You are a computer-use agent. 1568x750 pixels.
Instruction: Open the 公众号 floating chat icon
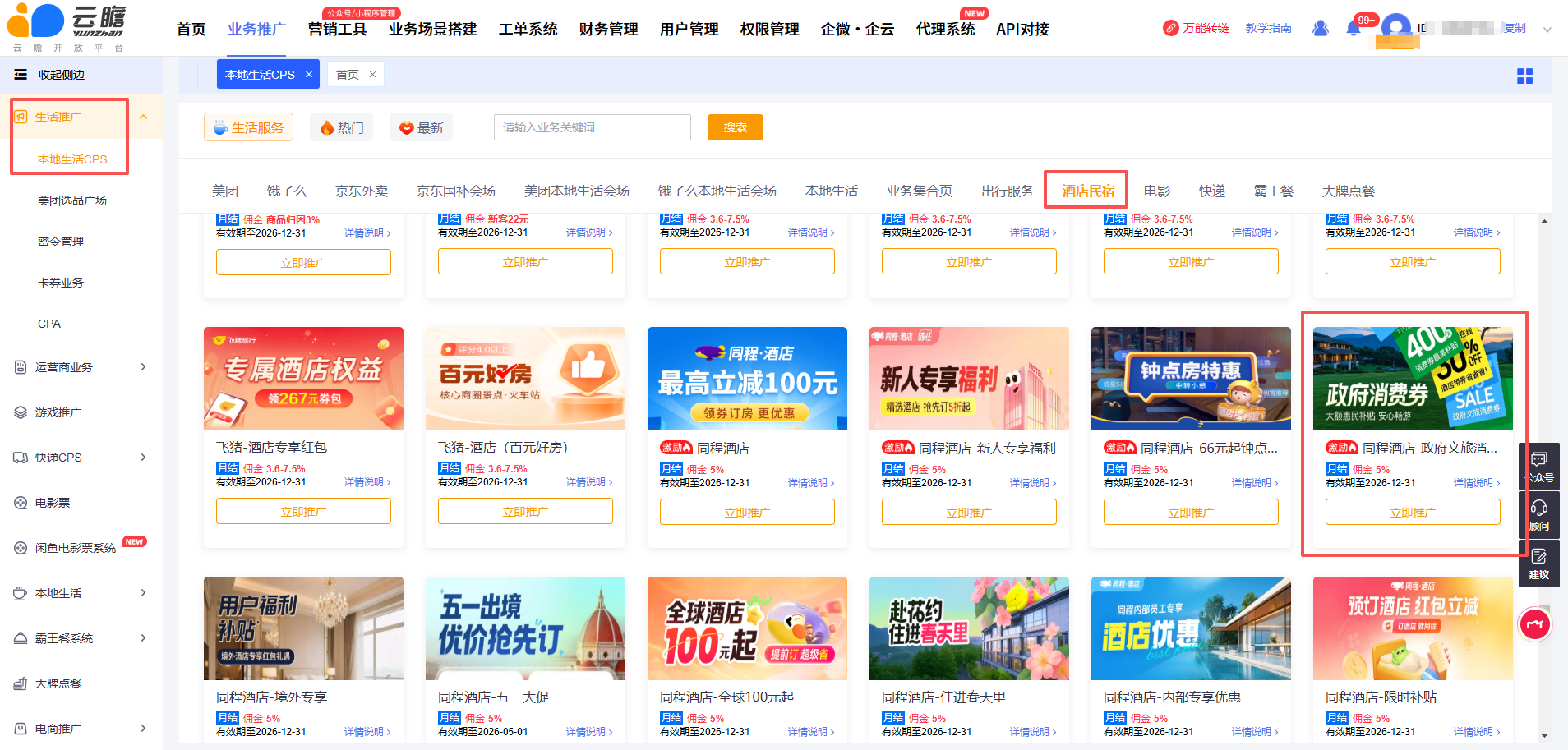(x=1538, y=466)
